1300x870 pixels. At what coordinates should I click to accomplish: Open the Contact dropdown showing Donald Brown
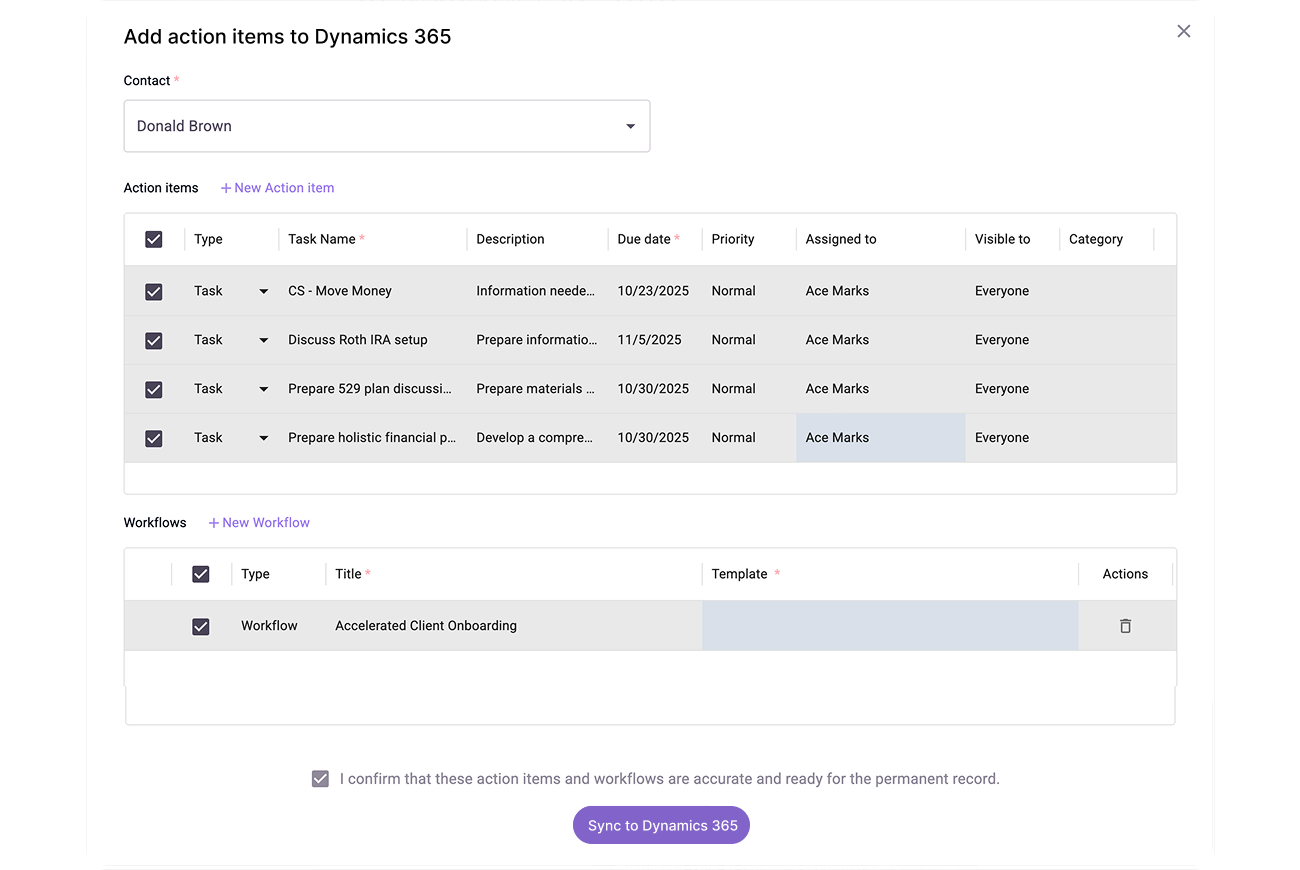pyautogui.click(x=387, y=126)
